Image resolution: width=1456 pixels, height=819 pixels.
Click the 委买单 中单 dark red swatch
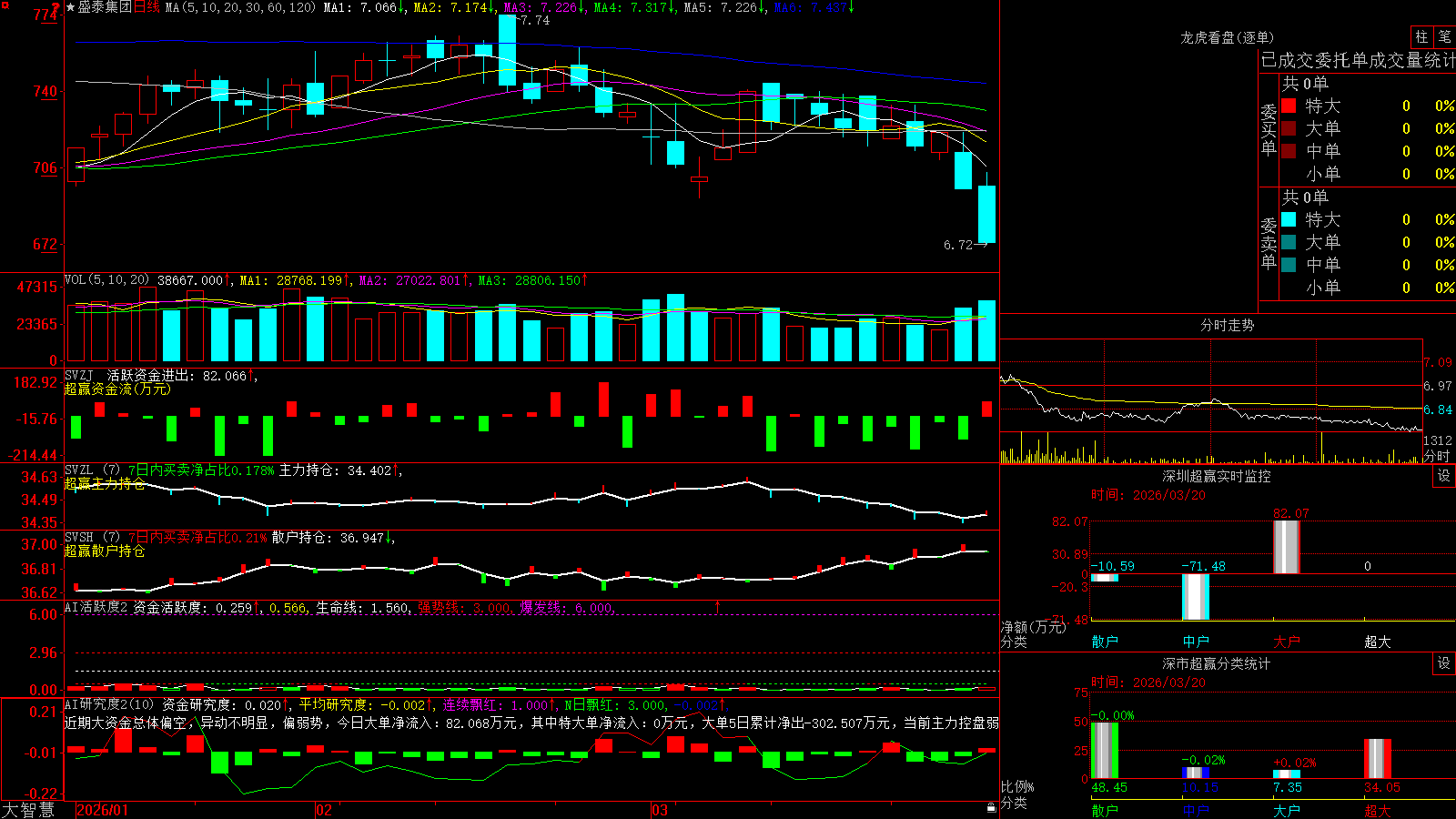point(1289,151)
